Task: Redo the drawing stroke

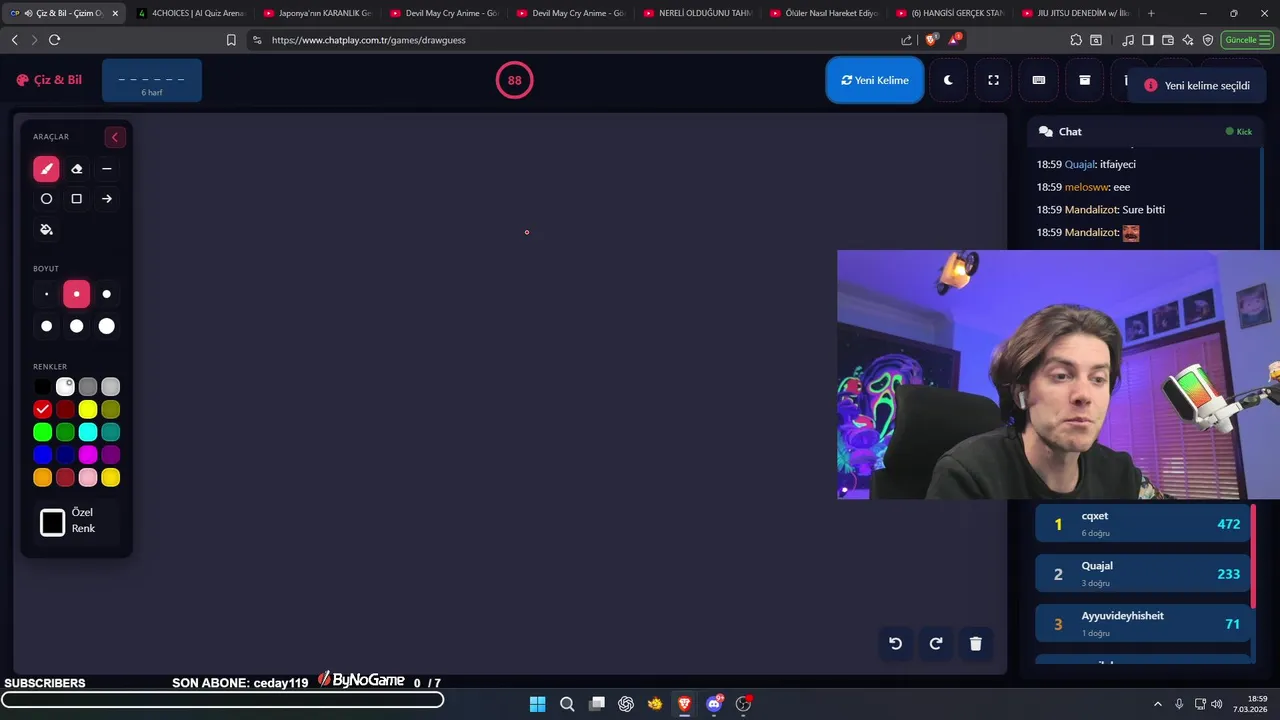Action: pos(936,644)
